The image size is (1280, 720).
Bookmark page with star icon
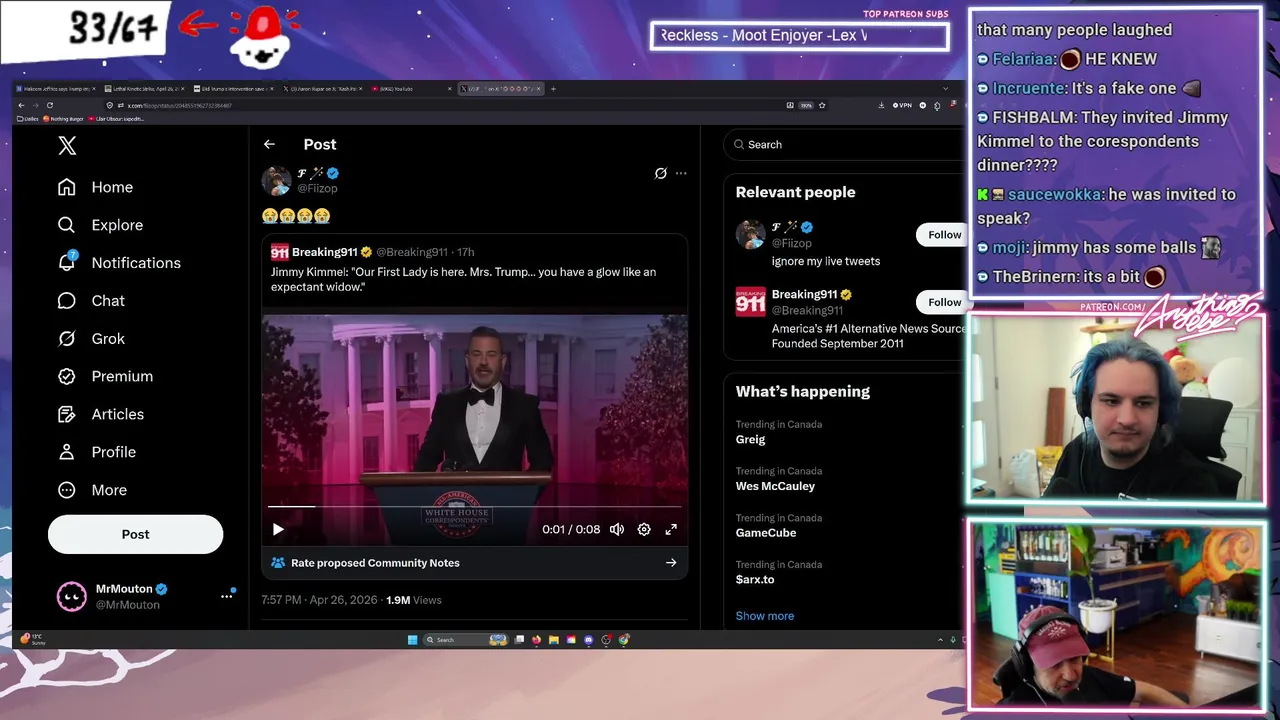pyautogui.click(x=822, y=105)
